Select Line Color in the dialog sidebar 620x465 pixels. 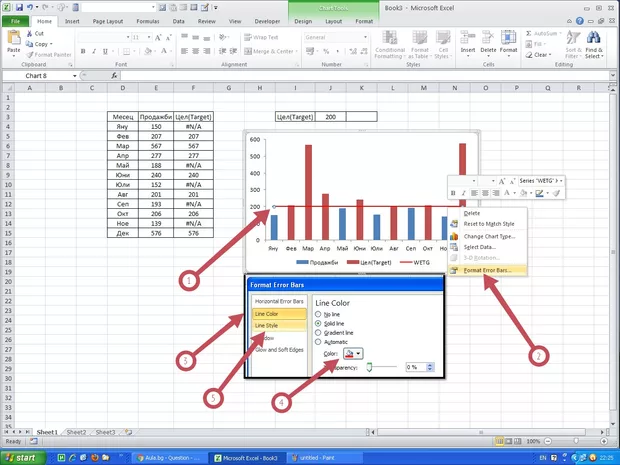(x=279, y=314)
